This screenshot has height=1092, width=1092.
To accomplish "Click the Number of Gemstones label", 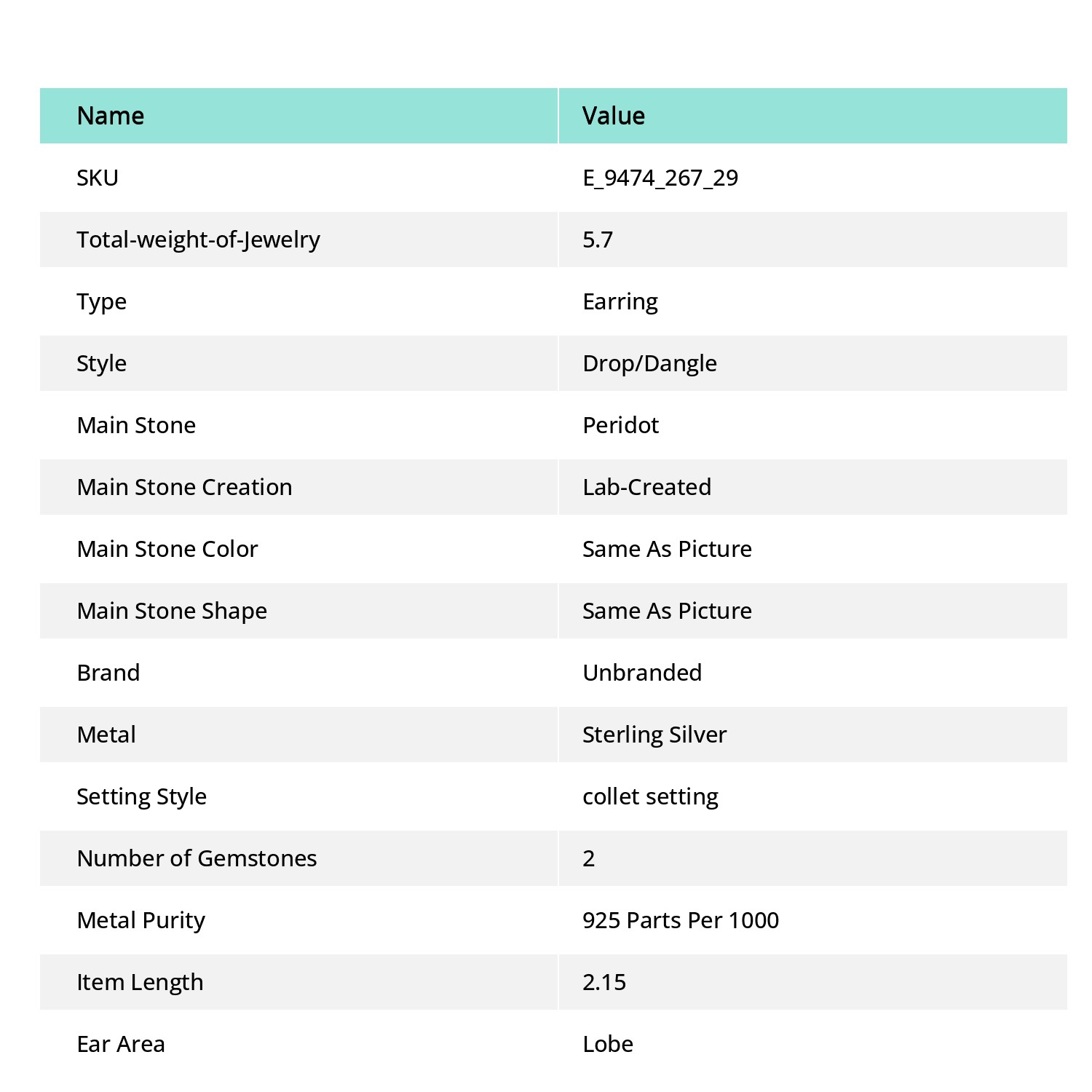I will [197, 858].
